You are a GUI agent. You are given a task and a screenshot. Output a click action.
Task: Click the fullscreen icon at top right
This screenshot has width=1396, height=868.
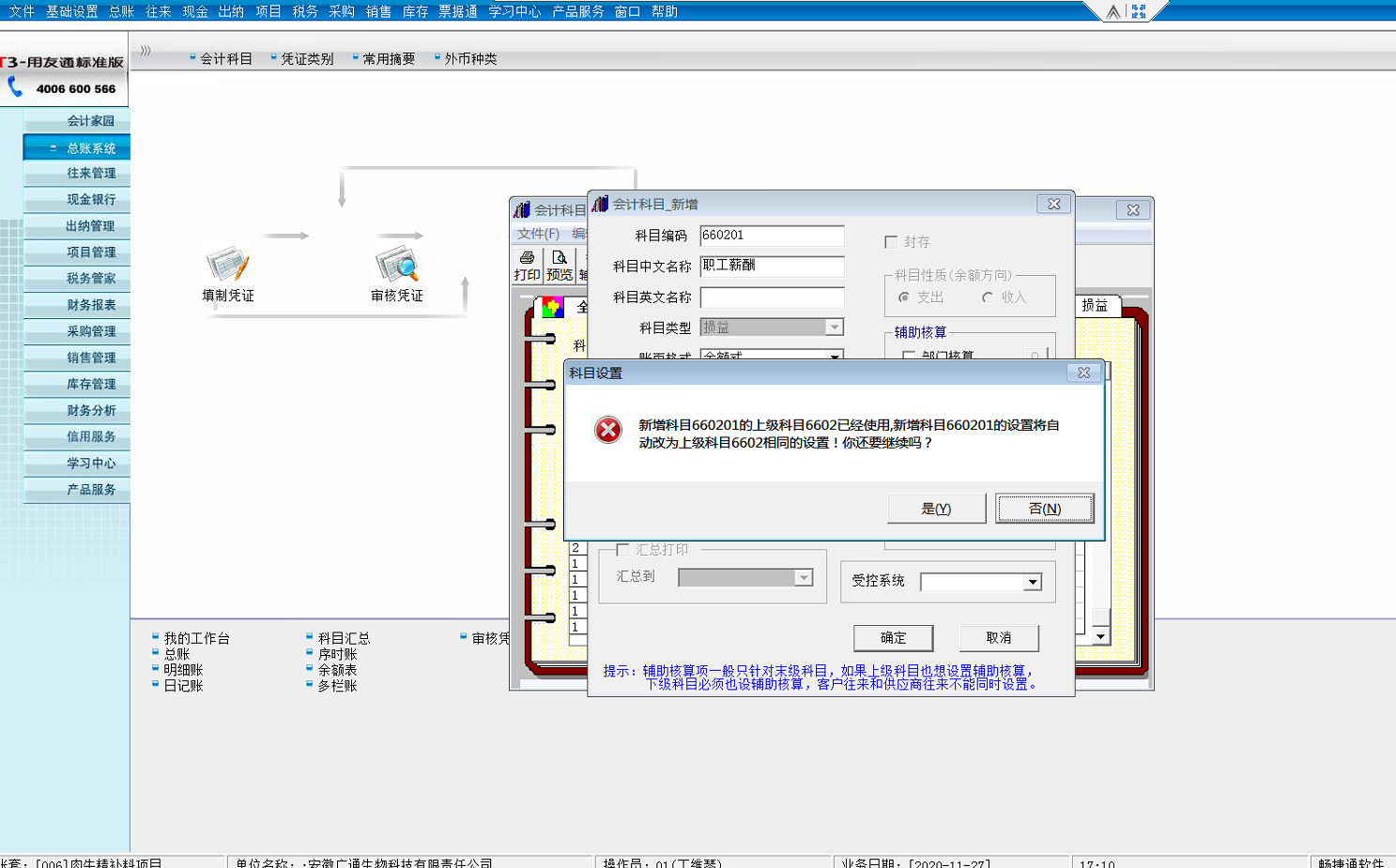coord(1139,11)
